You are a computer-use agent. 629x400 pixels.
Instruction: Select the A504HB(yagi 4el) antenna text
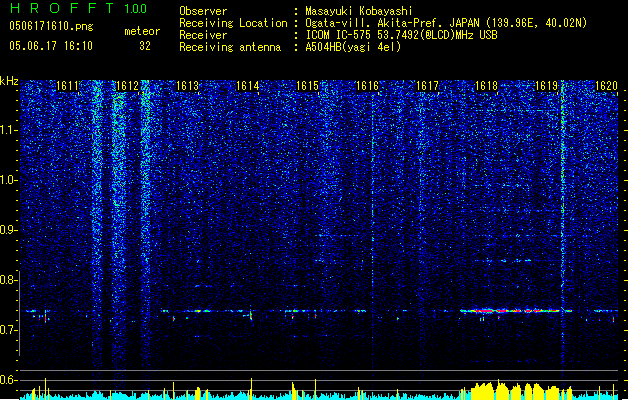(353, 47)
